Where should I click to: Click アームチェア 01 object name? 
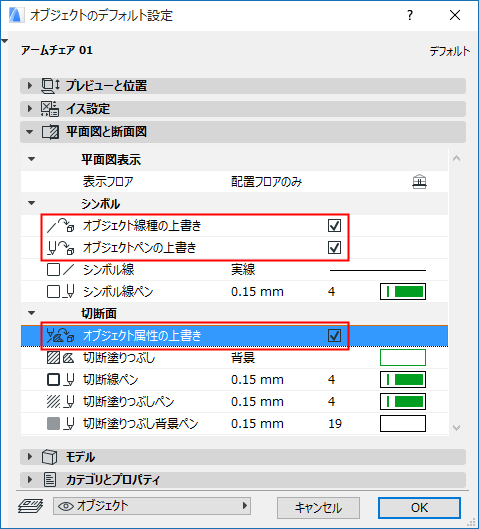[57, 50]
